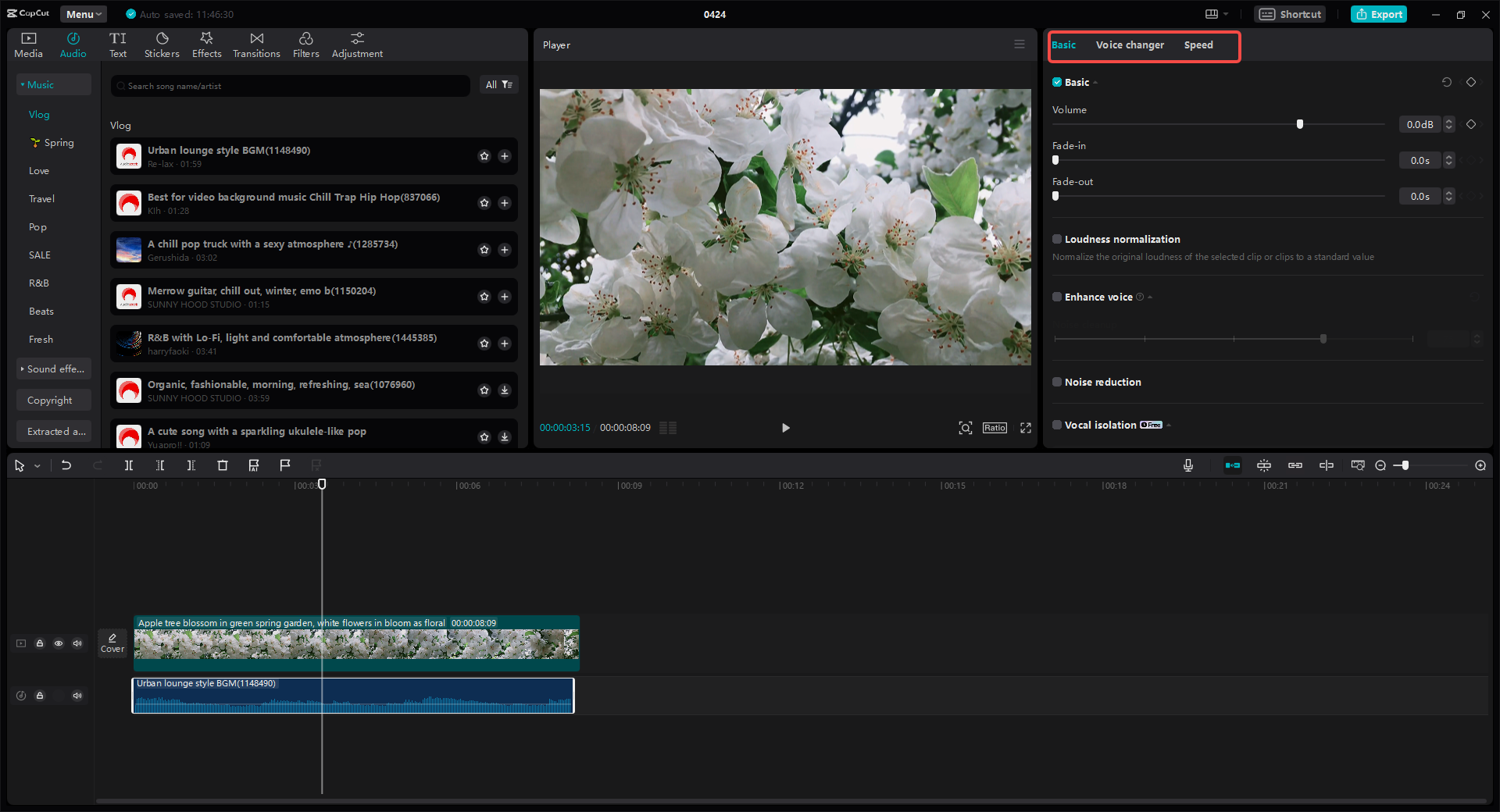The width and height of the screenshot is (1500, 812).
Task: Increase Volume dB stepper
Action: pyautogui.click(x=1449, y=121)
